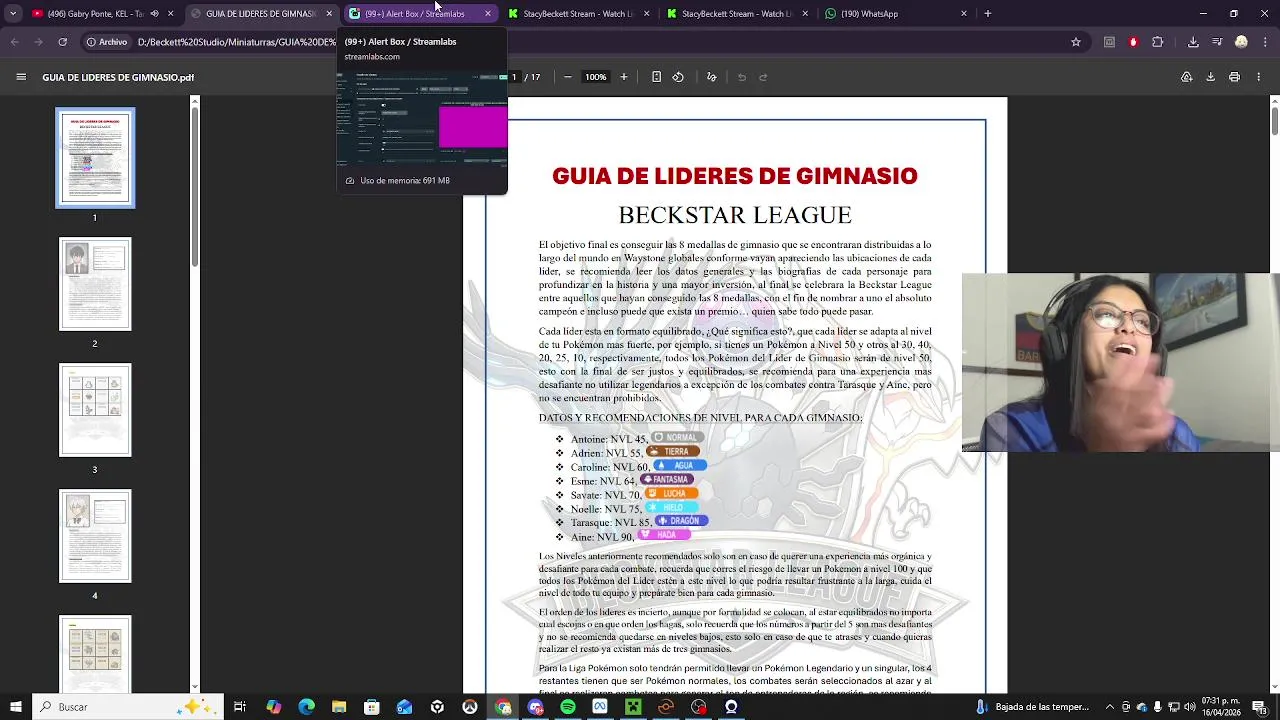Click the Archivo site info chip
Image resolution: width=1280 pixels, height=720 pixels.
[x=107, y=42]
